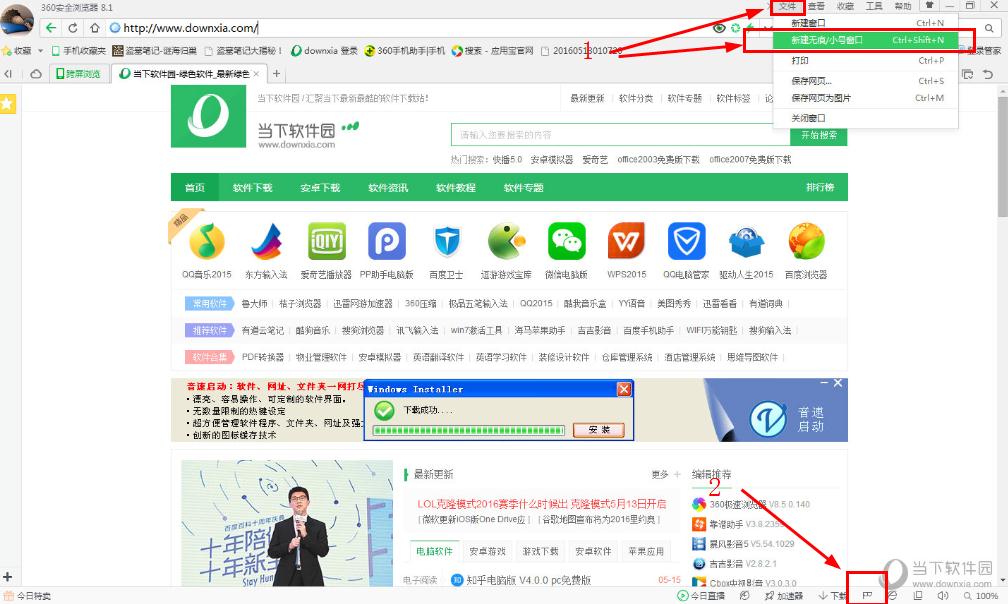The image size is (1008, 604).
Task: Click the 驱动人生2015 icon
Action: (x=746, y=240)
